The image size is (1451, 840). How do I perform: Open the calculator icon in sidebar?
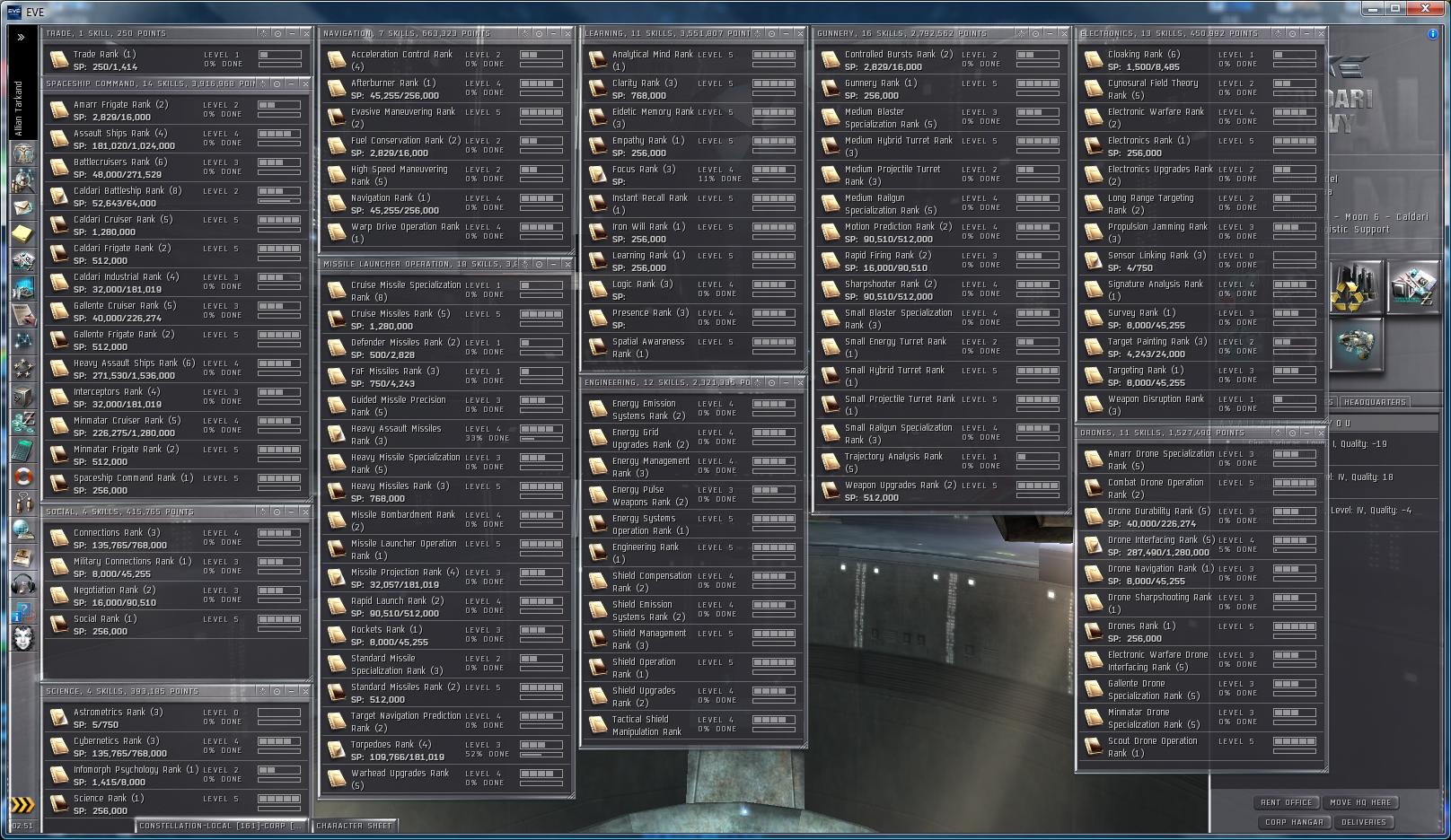point(22,450)
